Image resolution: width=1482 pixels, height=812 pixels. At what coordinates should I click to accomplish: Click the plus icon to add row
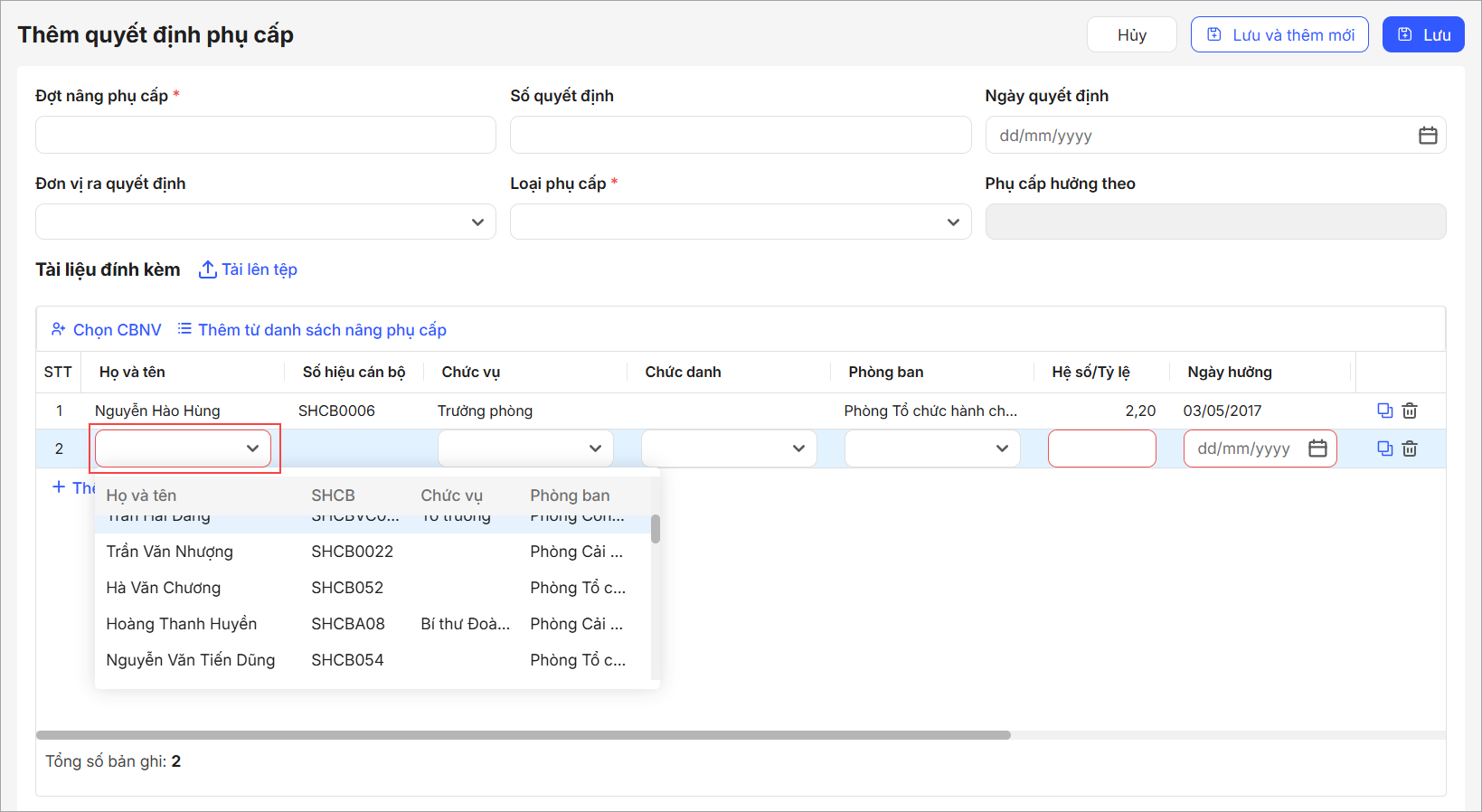(59, 486)
